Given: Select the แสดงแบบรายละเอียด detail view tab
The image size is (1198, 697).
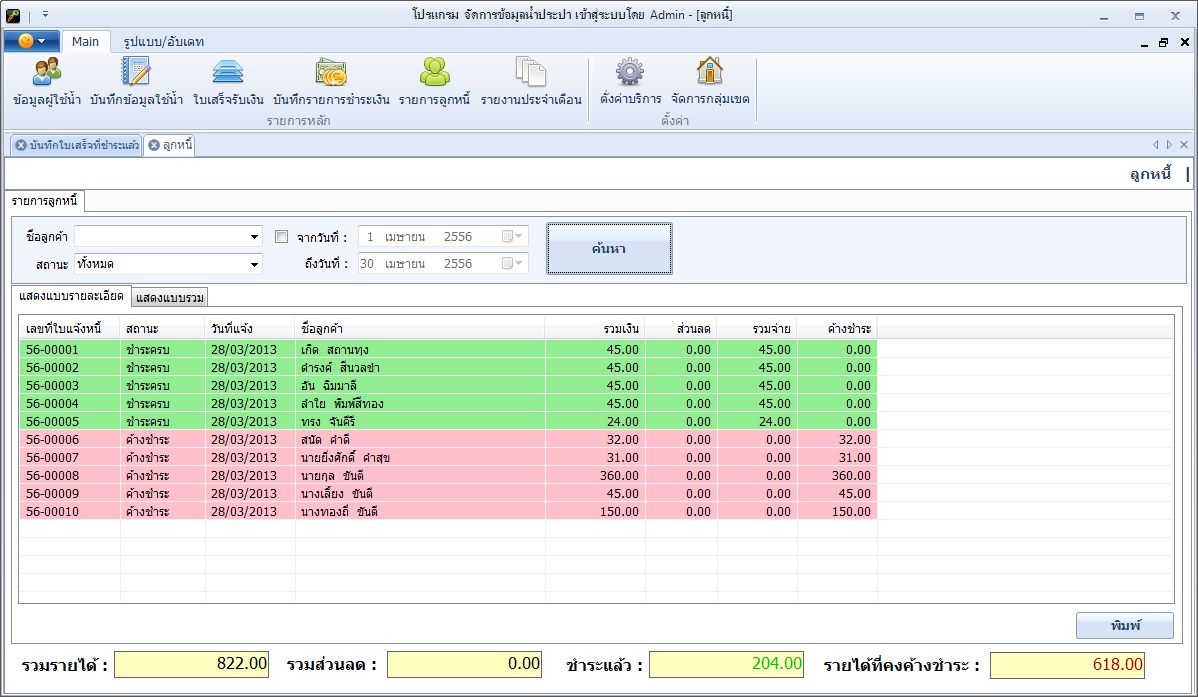Looking at the screenshot, I should tap(71, 296).
